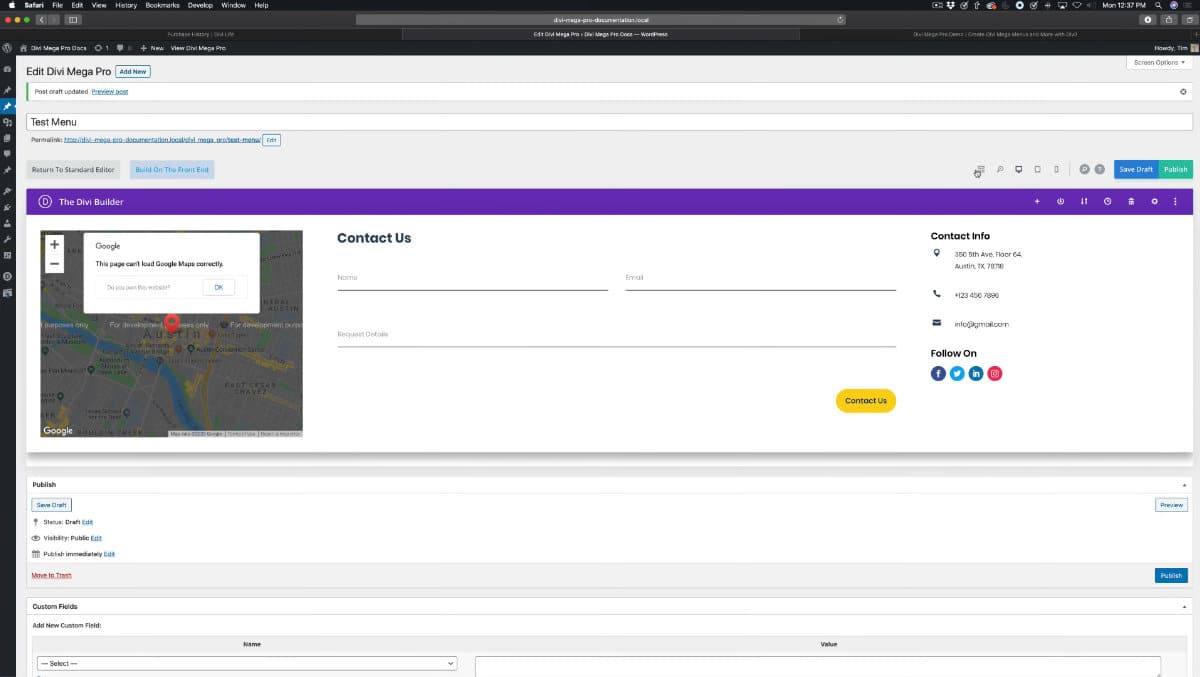Dismiss the Post draft updated notice
Screen dimensions: 1200x677
click(x=1183, y=91)
